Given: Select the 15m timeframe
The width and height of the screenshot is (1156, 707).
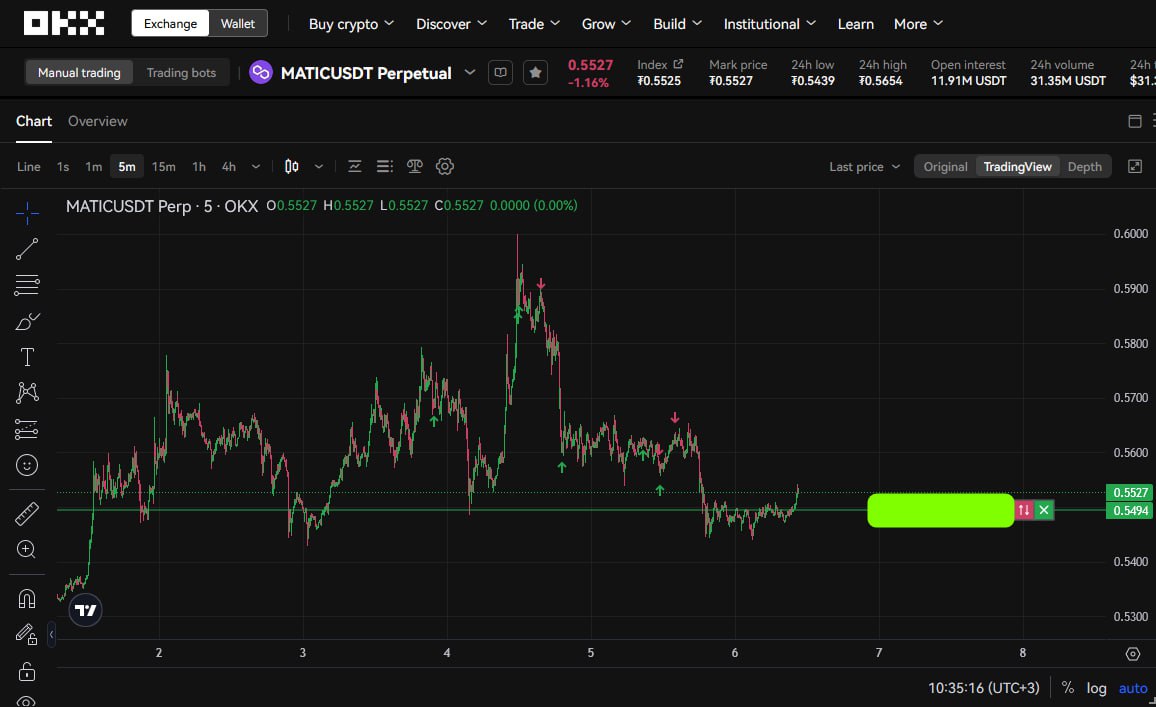Looking at the screenshot, I should [x=164, y=167].
